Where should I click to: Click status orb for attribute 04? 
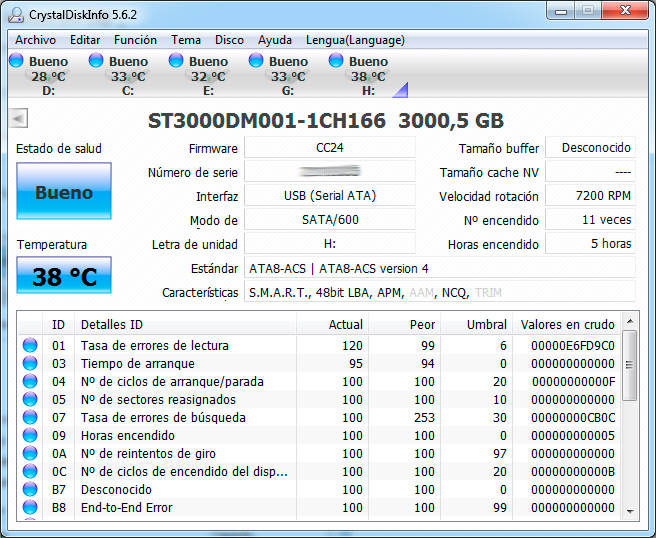coord(30,382)
